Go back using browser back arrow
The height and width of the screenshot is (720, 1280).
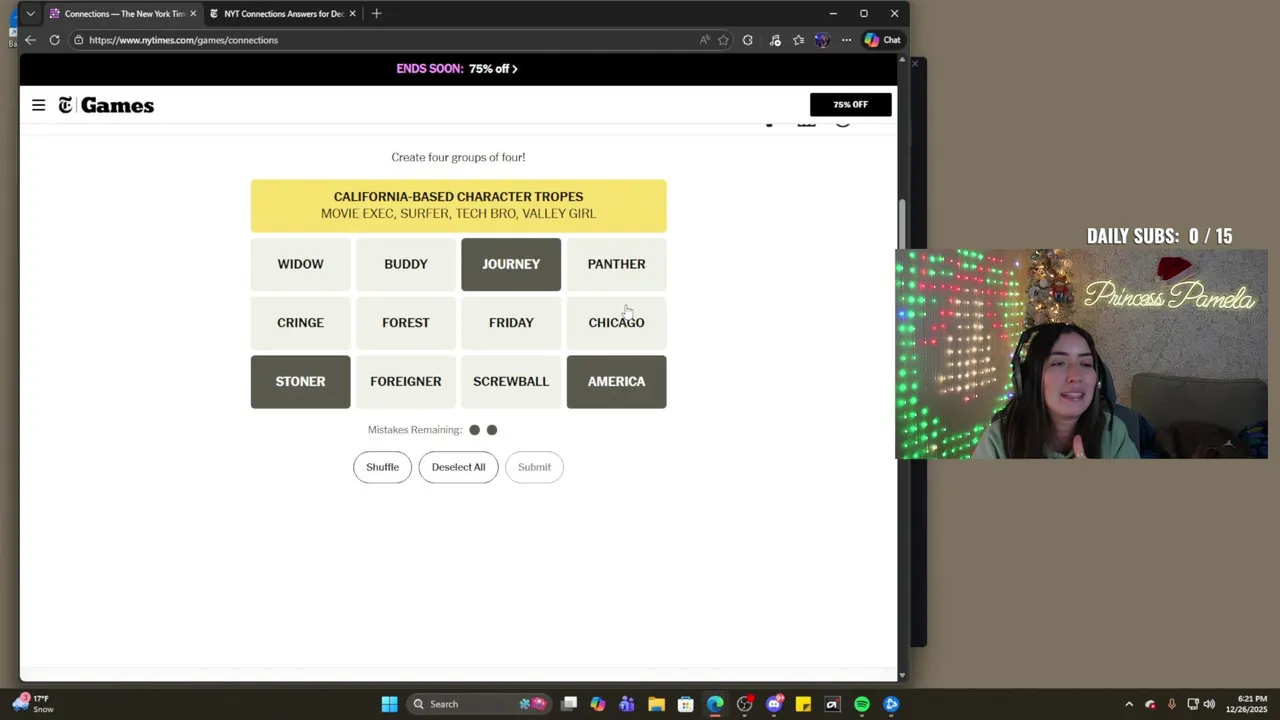click(30, 40)
